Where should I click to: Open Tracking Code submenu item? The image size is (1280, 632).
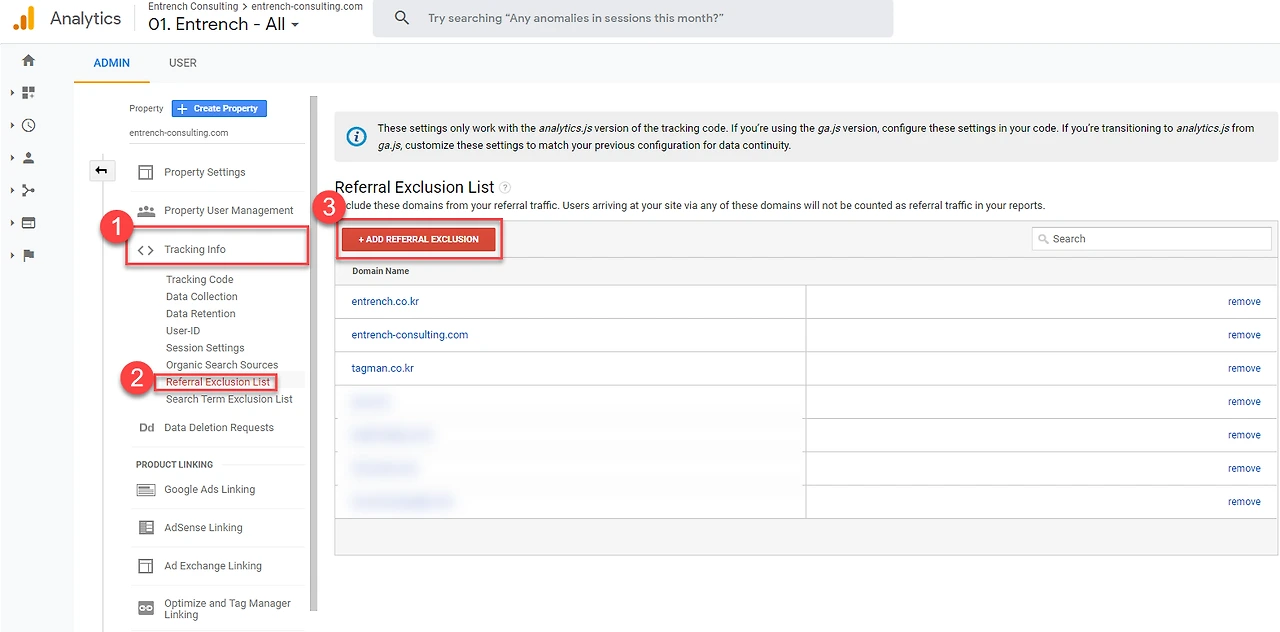point(200,279)
